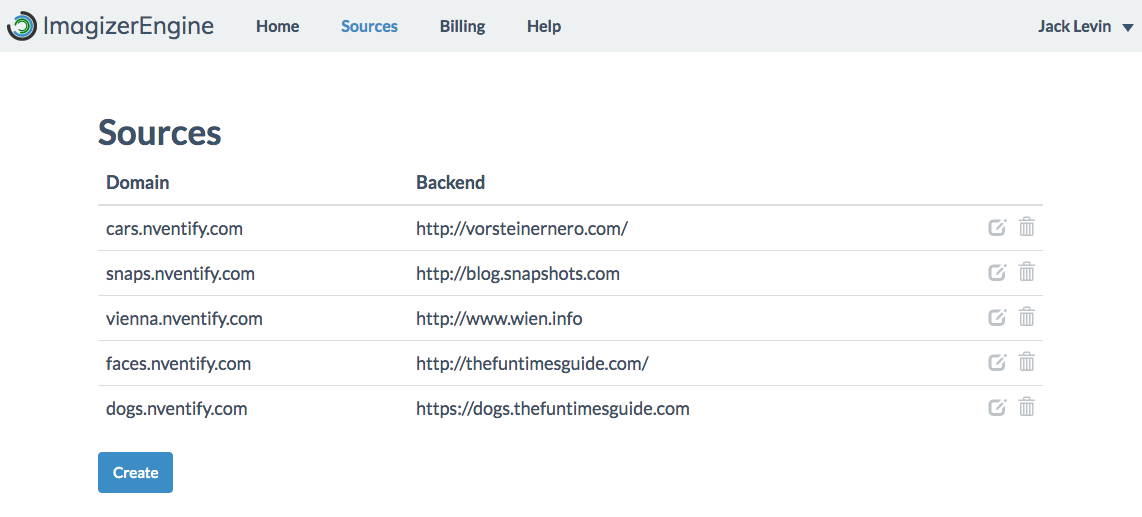Viewport: 1142px width, 517px height.
Task: Go to the Home page
Action: (277, 27)
